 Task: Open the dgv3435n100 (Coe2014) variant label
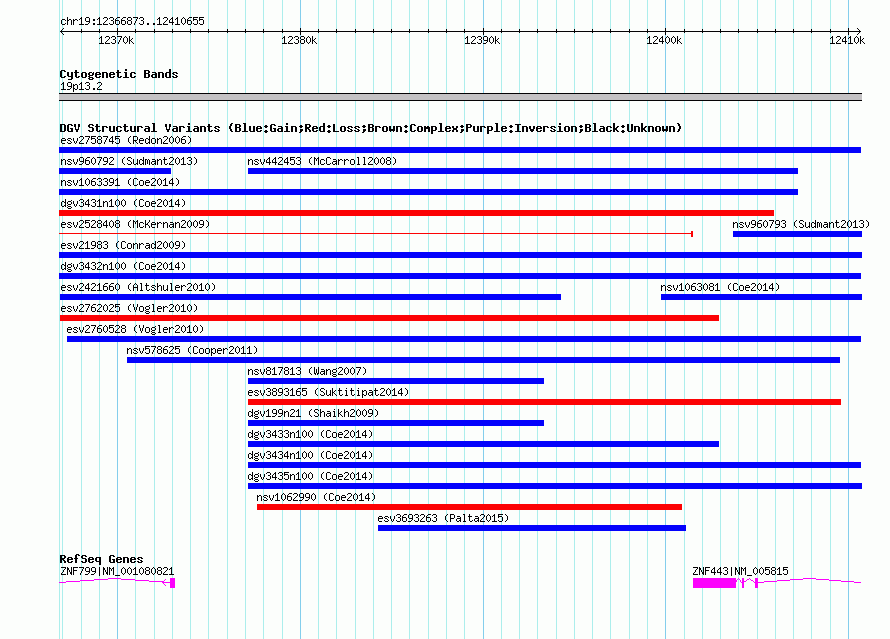pos(310,476)
